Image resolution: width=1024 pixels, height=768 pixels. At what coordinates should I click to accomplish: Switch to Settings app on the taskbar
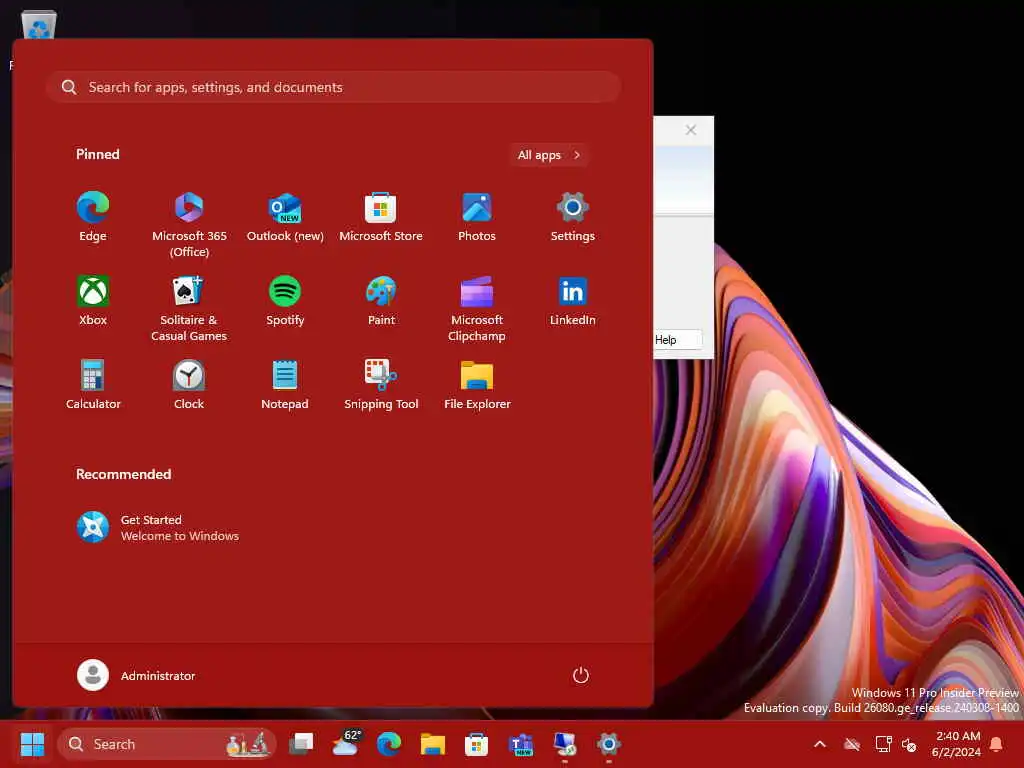pyautogui.click(x=608, y=744)
